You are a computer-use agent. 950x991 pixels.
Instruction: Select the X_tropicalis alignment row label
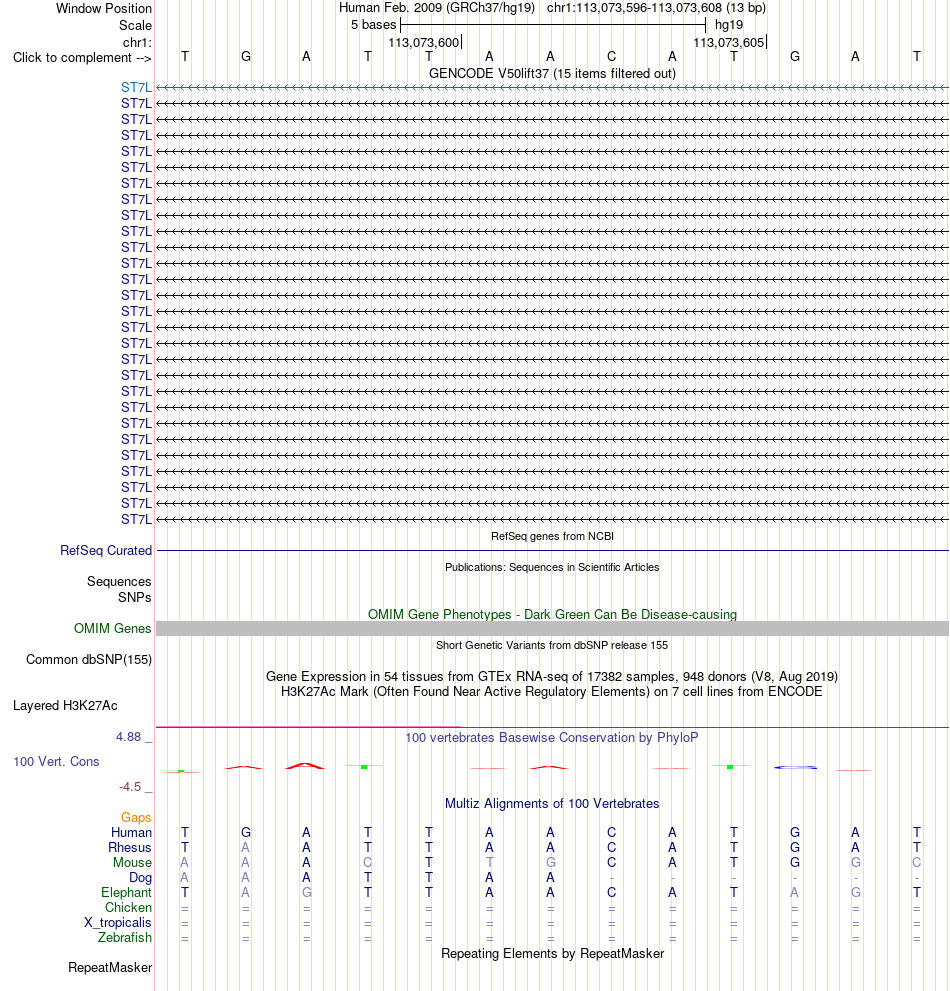tap(118, 923)
